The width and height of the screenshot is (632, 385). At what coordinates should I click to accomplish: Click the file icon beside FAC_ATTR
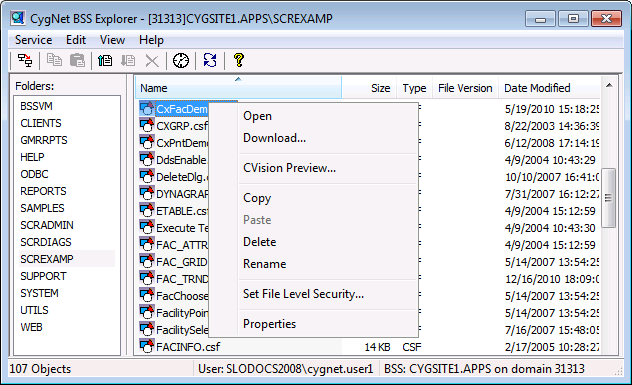point(147,244)
